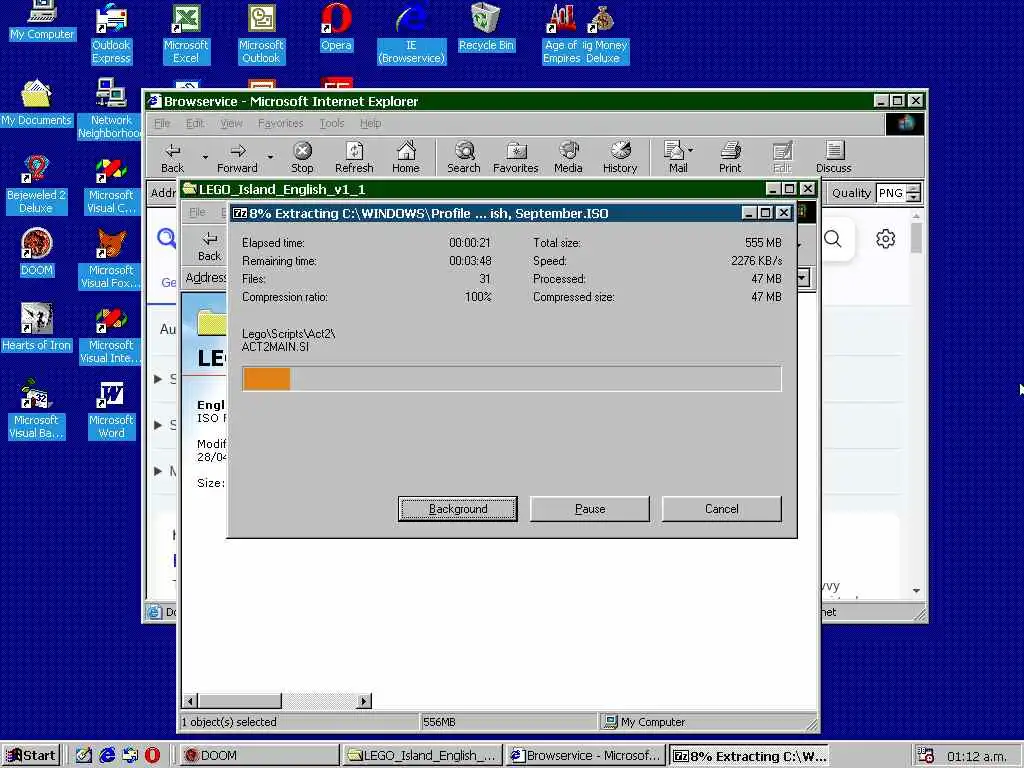This screenshot has width=1024, height=768.
Task: Launch Microsoft Word desktop shortcut
Action: pos(111,410)
